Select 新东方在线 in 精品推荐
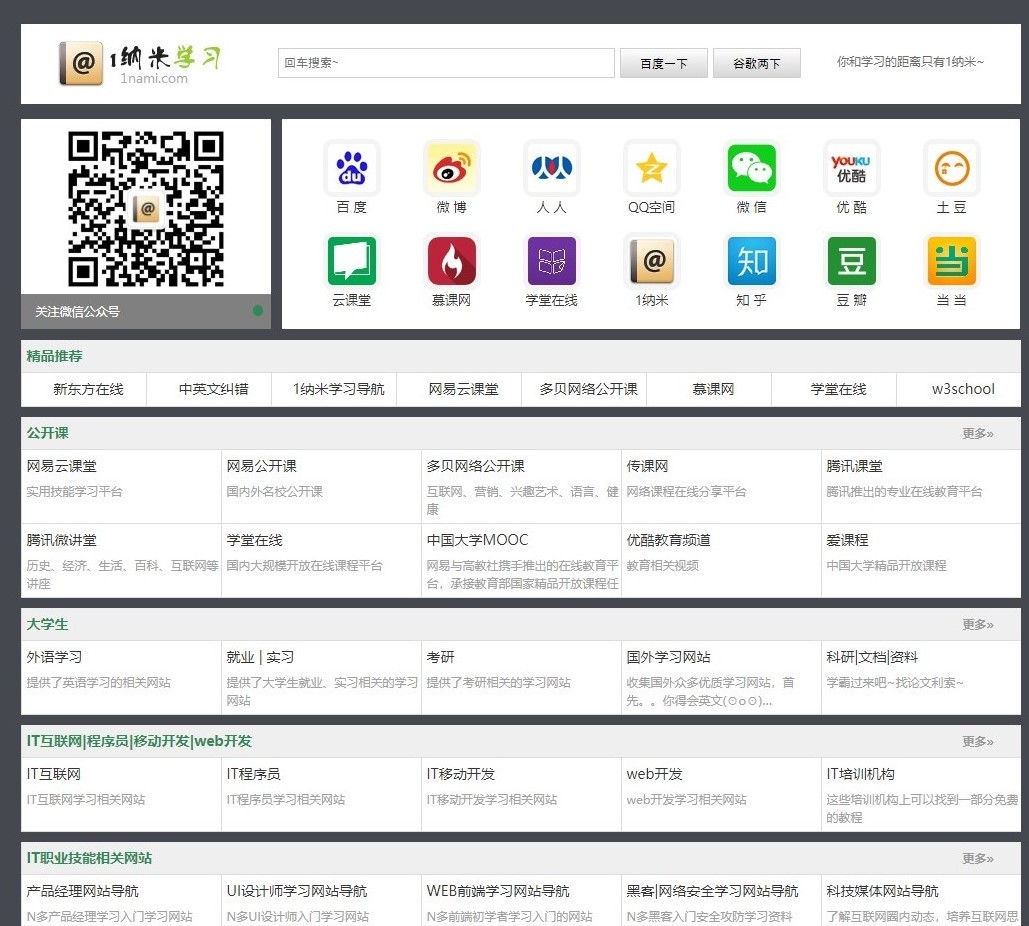 point(88,389)
